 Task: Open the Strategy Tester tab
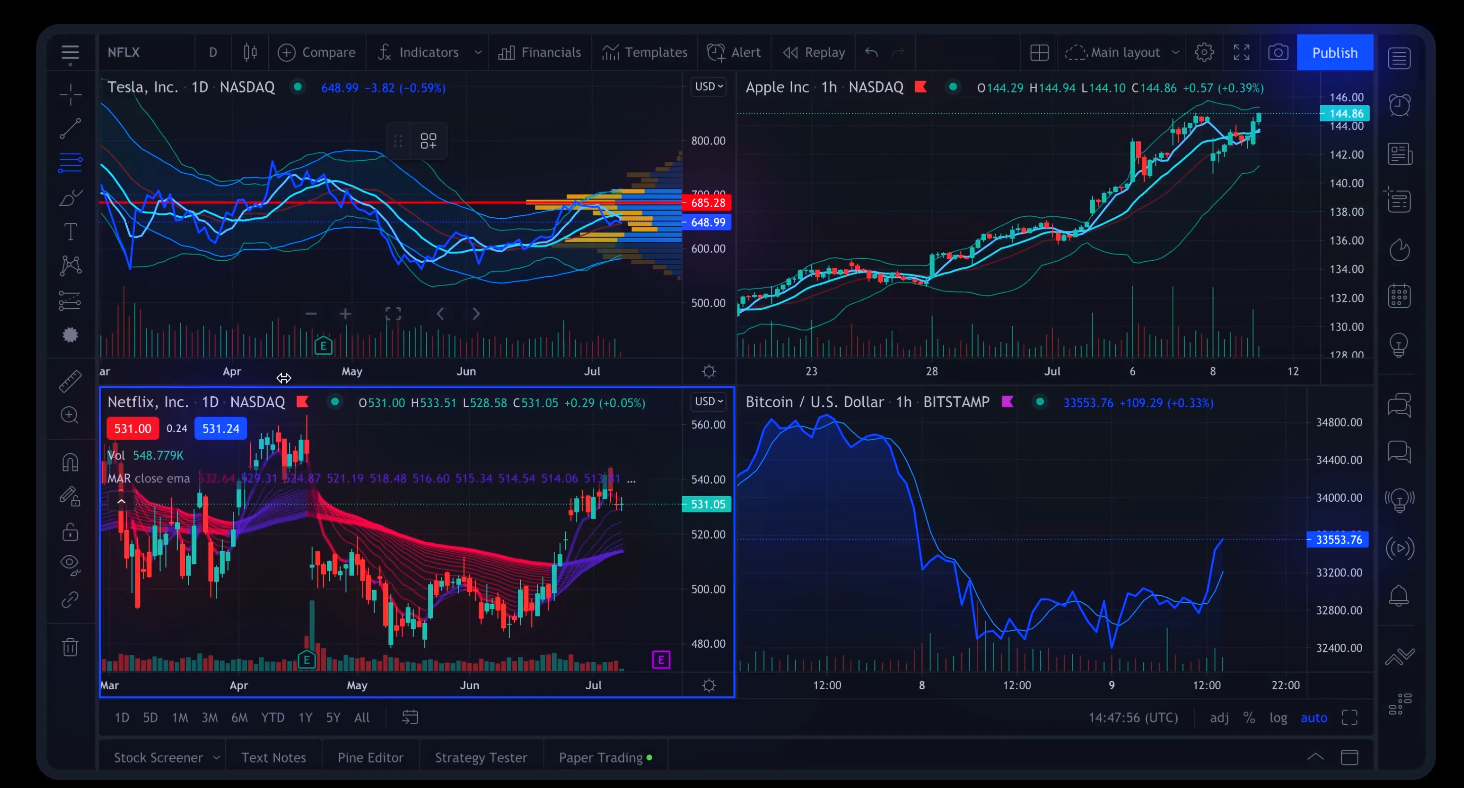click(480, 757)
